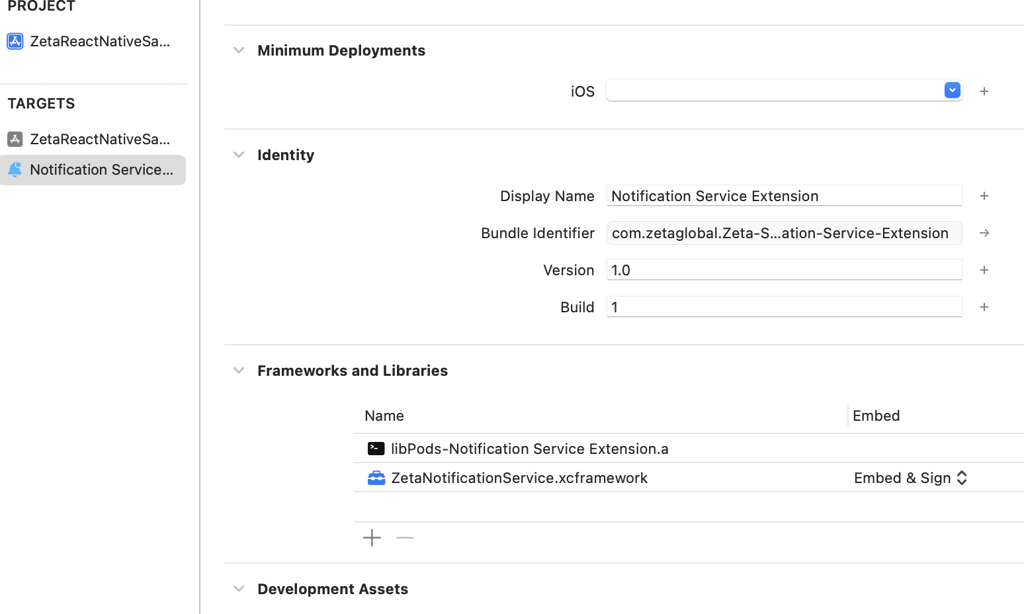Viewport: 1024px width, 614px height.
Task: Edit the Display Name field
Action: [x=784, y=196]
